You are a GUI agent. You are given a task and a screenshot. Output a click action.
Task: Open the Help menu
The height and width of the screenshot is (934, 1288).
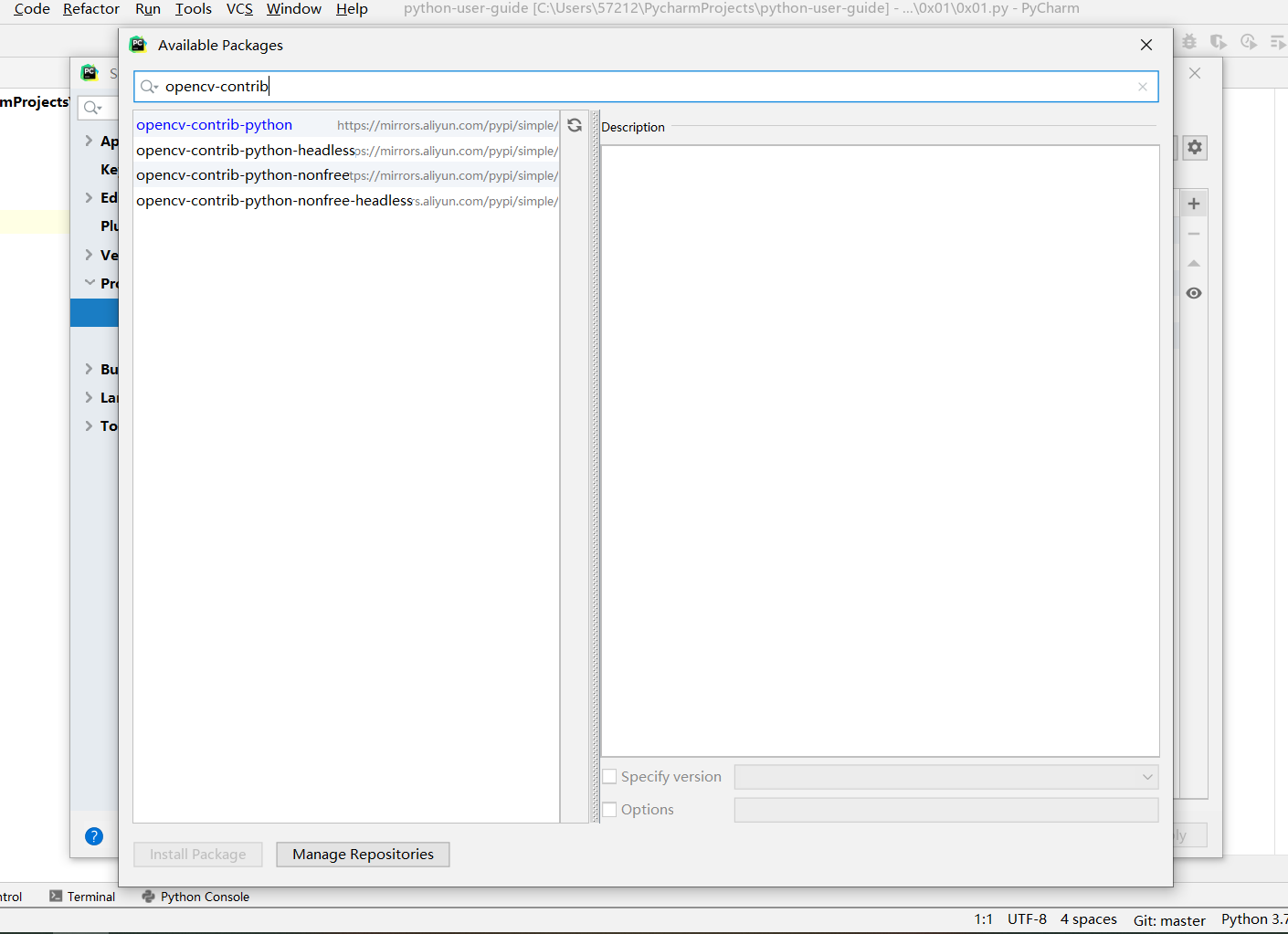(x=352, y=9)
